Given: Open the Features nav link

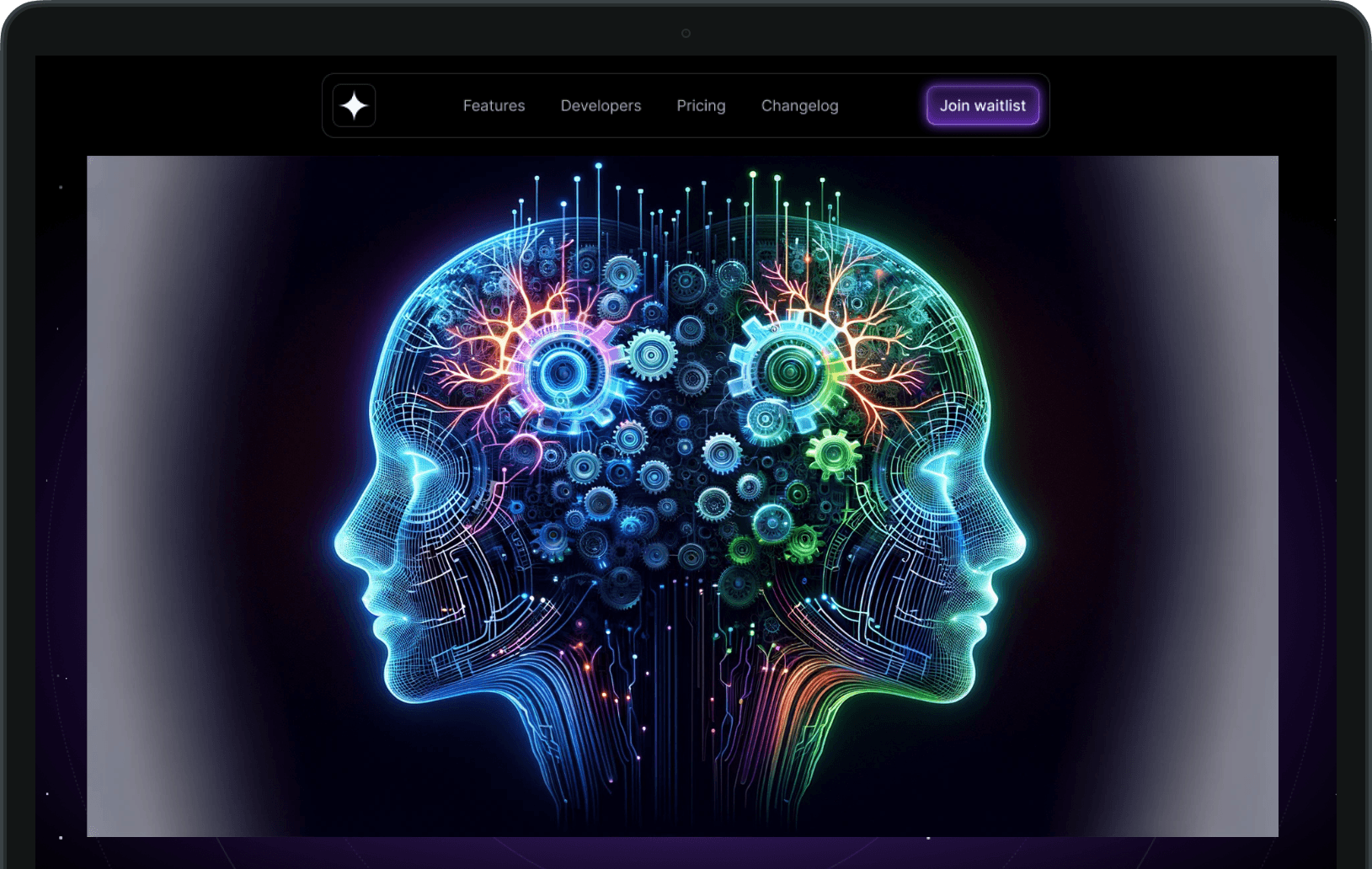Looking at the screenshot, I should [494, 106].
